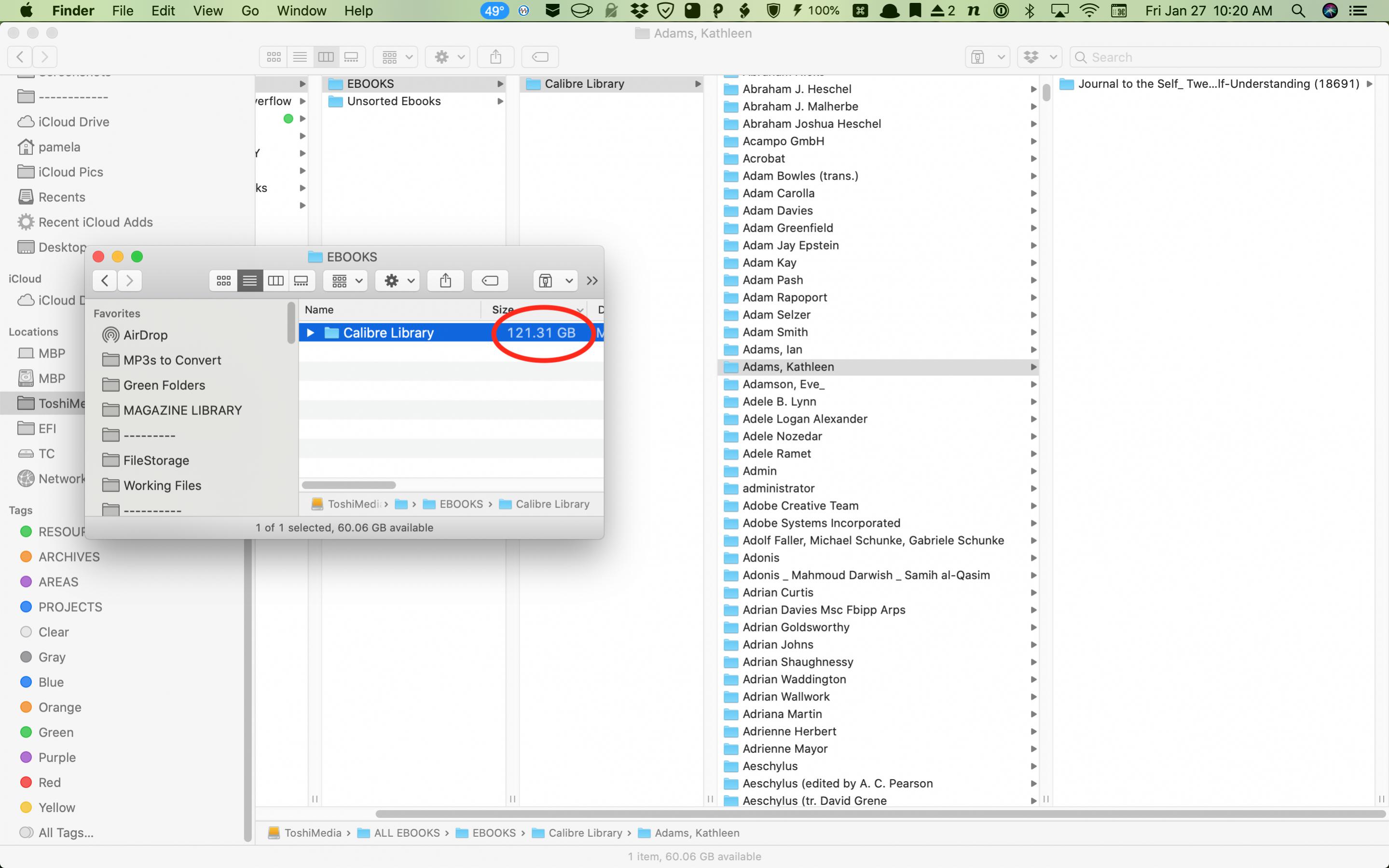Click Edit Tags icon in background toolbar

(x=540, y=57)
